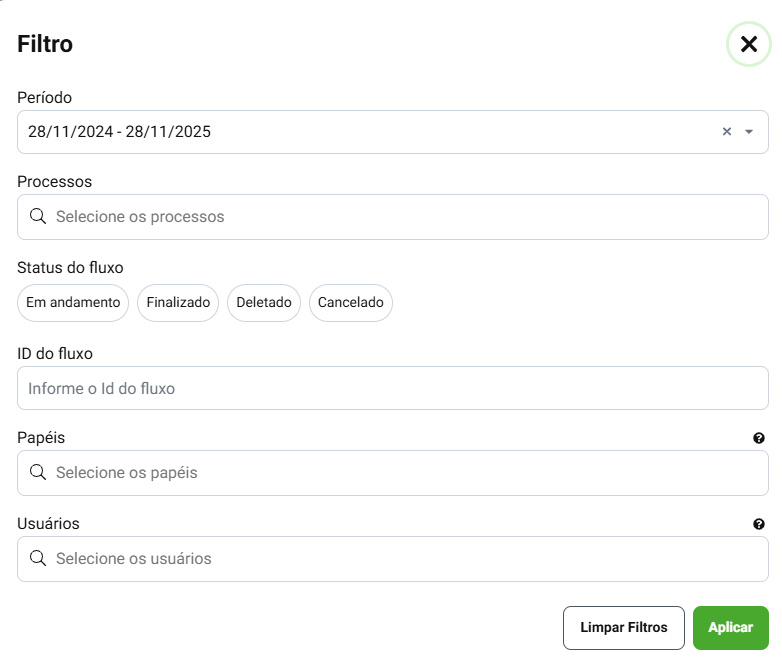
Task: Select the 'Deletado' status chip
Action: (264, 303)
